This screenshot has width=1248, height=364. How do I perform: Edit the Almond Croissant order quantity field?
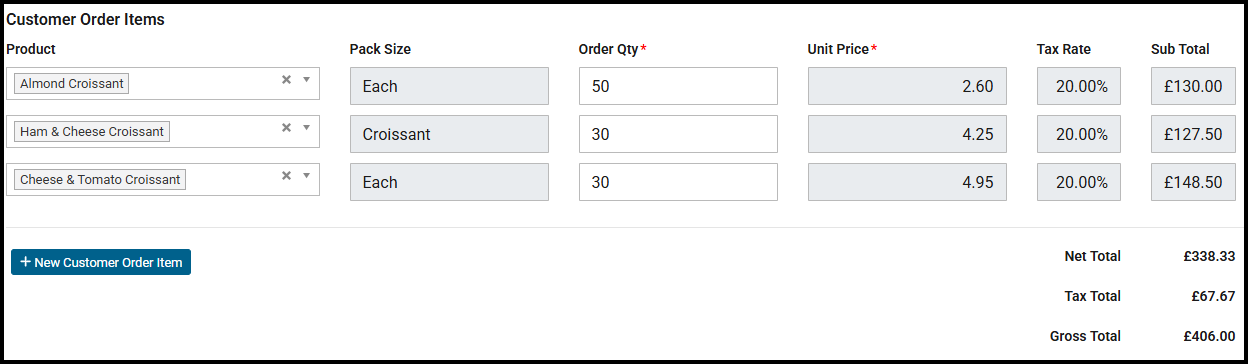point(678,86)
